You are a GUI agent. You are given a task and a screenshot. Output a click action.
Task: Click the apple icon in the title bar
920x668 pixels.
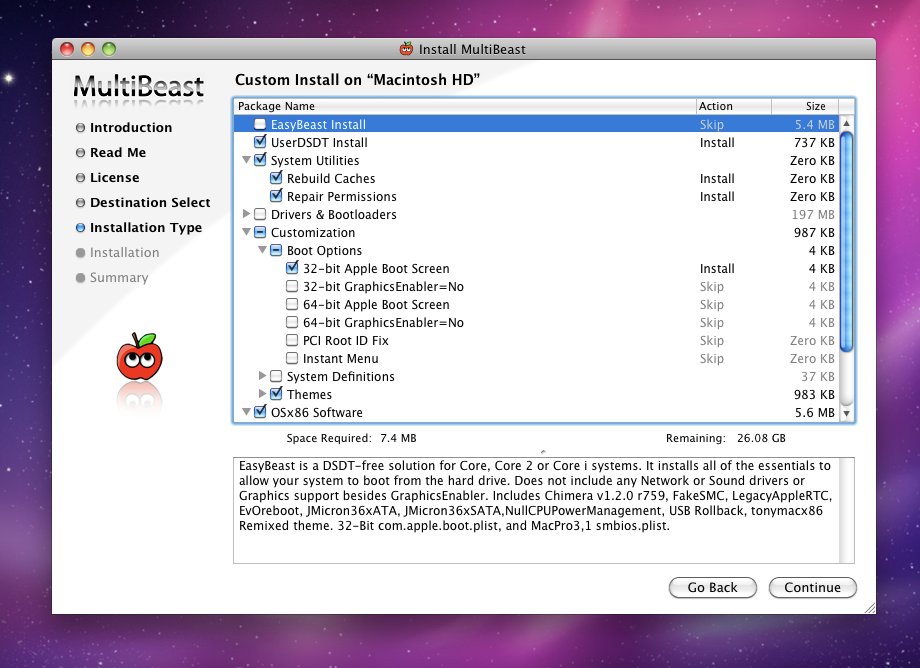(406, 49)
